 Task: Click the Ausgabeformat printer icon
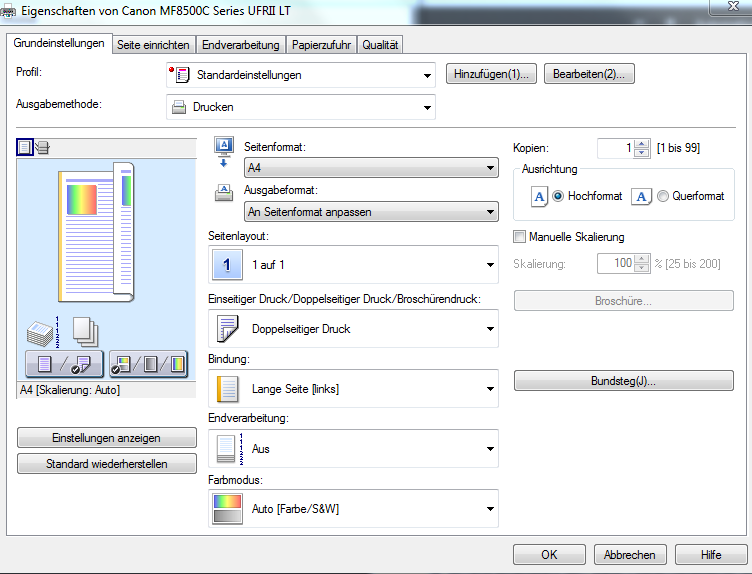(224, 192)
